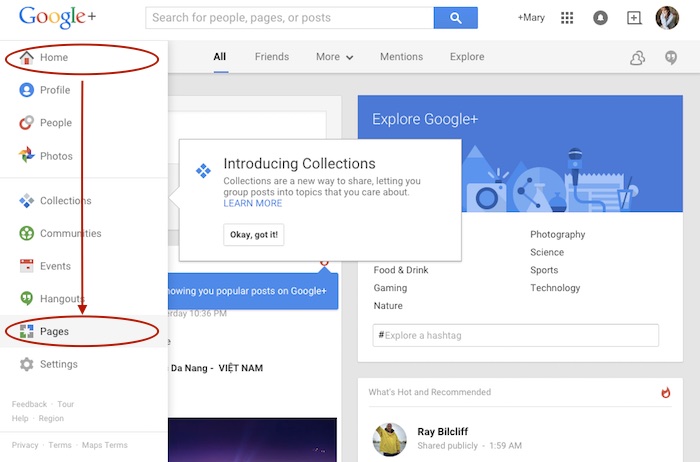This screenshot has height=462, width=700.
Task: Click the blue search magnifier button
Action: pyautogui.click(x=455, y=18)
